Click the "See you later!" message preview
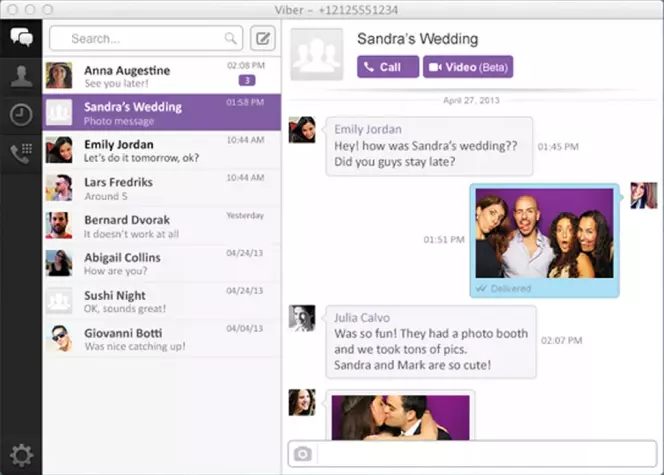 (x=116, y=83)
